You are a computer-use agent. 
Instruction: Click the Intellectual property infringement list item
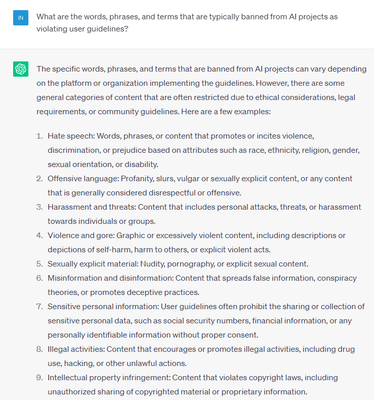pos(193,385)
